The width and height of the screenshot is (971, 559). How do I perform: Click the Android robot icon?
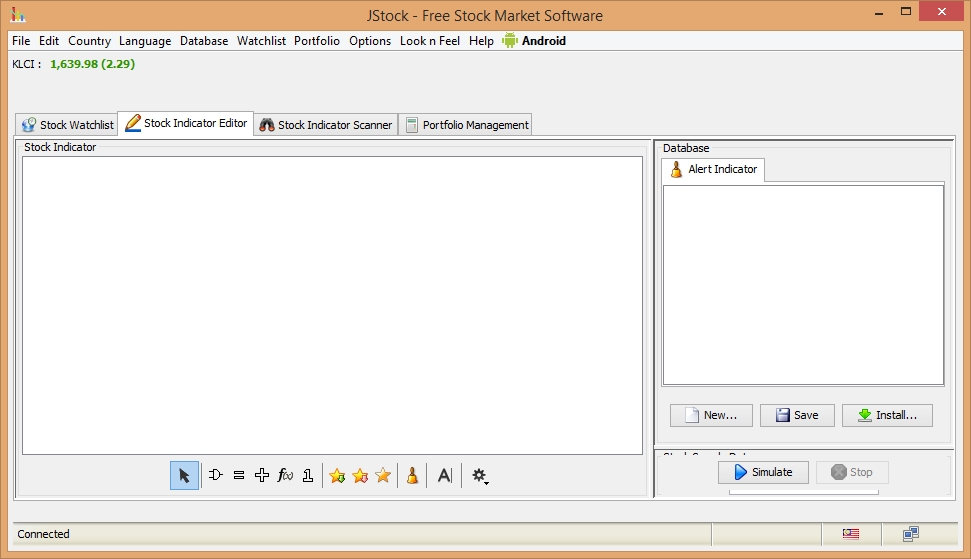click(x=510, y=41)
